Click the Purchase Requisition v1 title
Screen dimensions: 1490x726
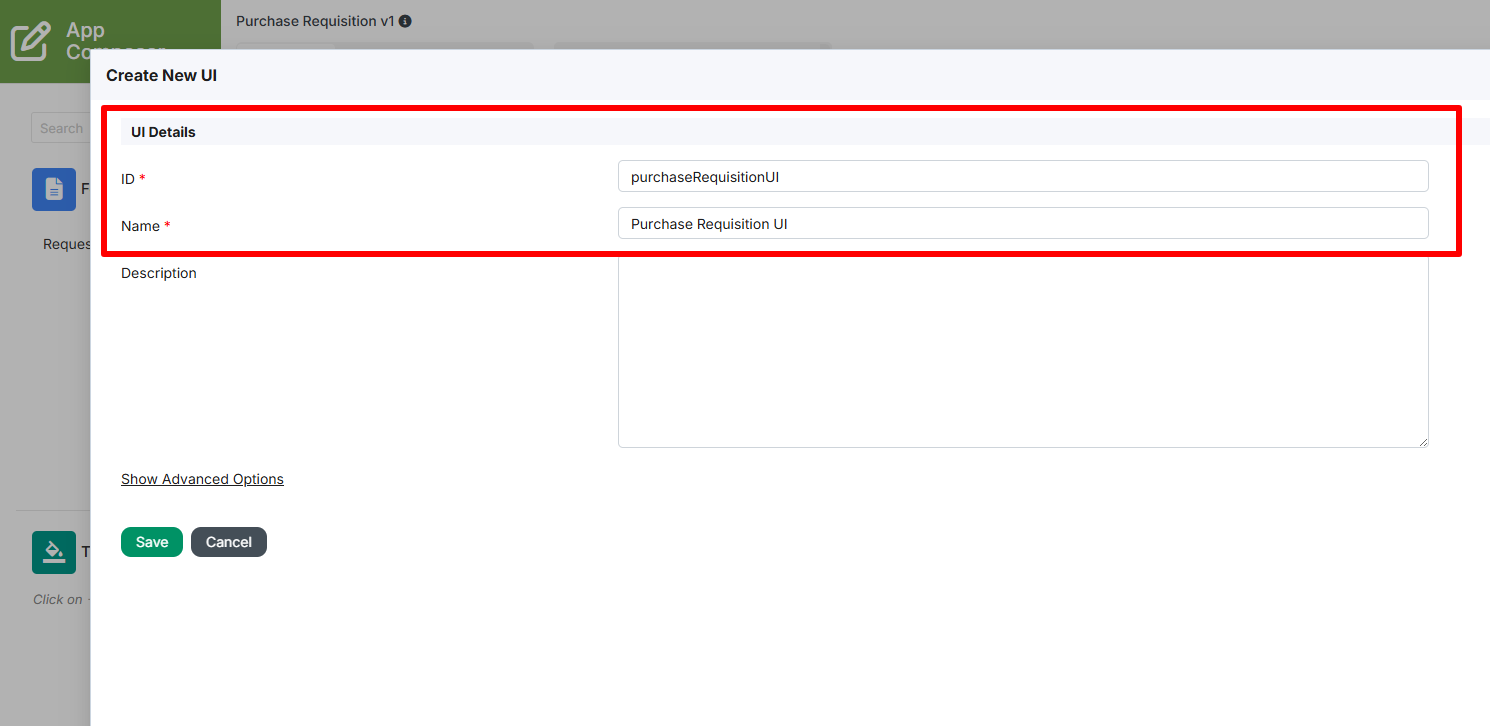pyautogui.click(x=315, y=21)
